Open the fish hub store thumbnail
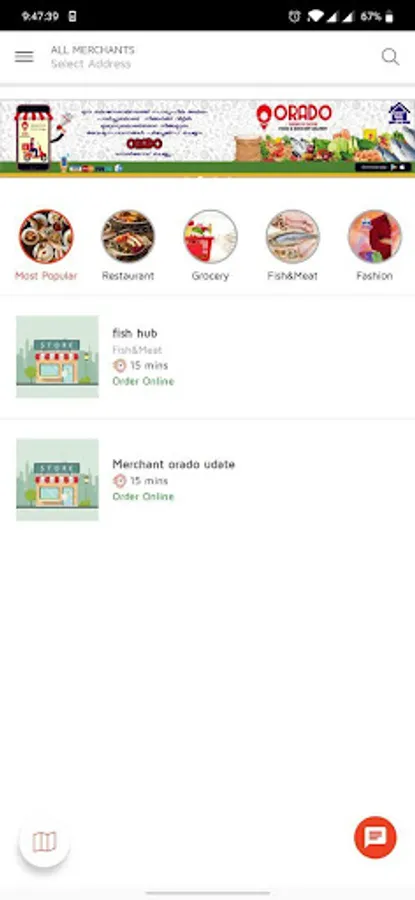This screenshot has width=415, height=900. coord(57,356)
